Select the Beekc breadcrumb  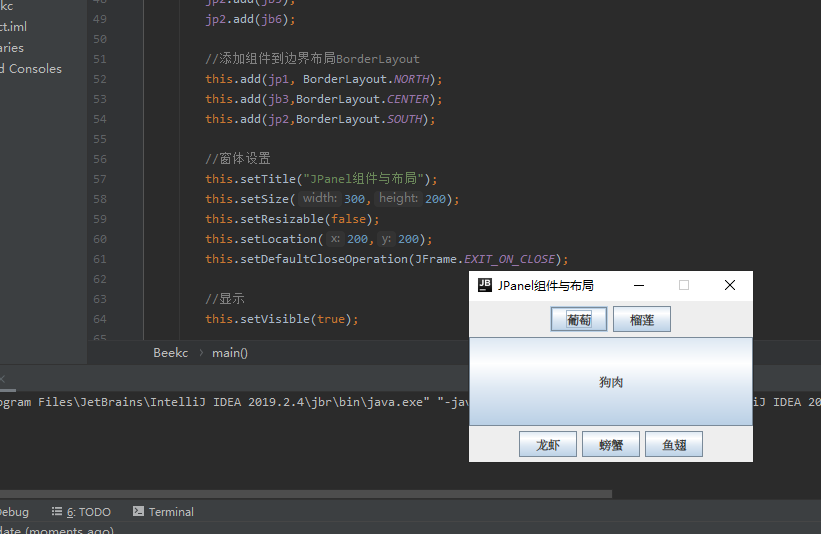point(170,353)
